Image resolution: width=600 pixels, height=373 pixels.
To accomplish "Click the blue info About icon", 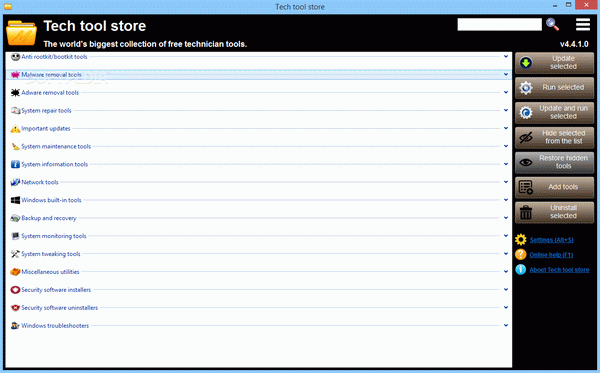I will tap(520, 269).
